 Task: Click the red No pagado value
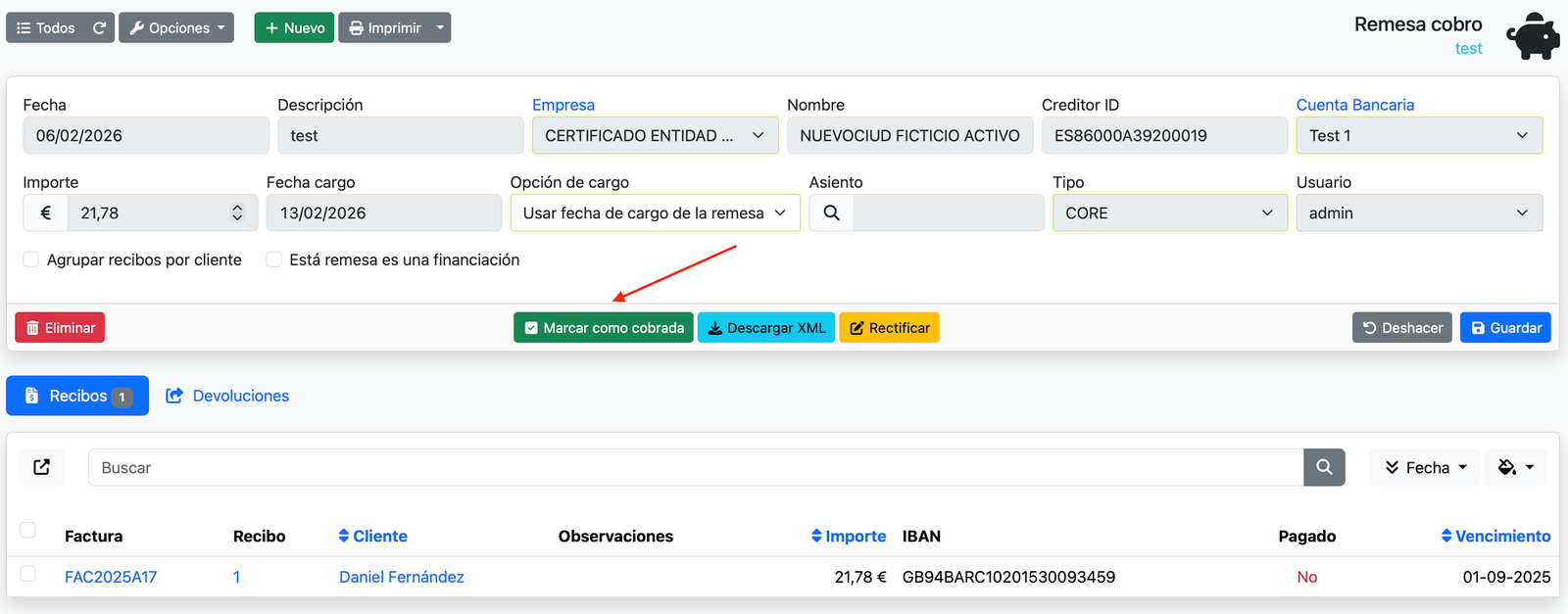pos(1307,577)
